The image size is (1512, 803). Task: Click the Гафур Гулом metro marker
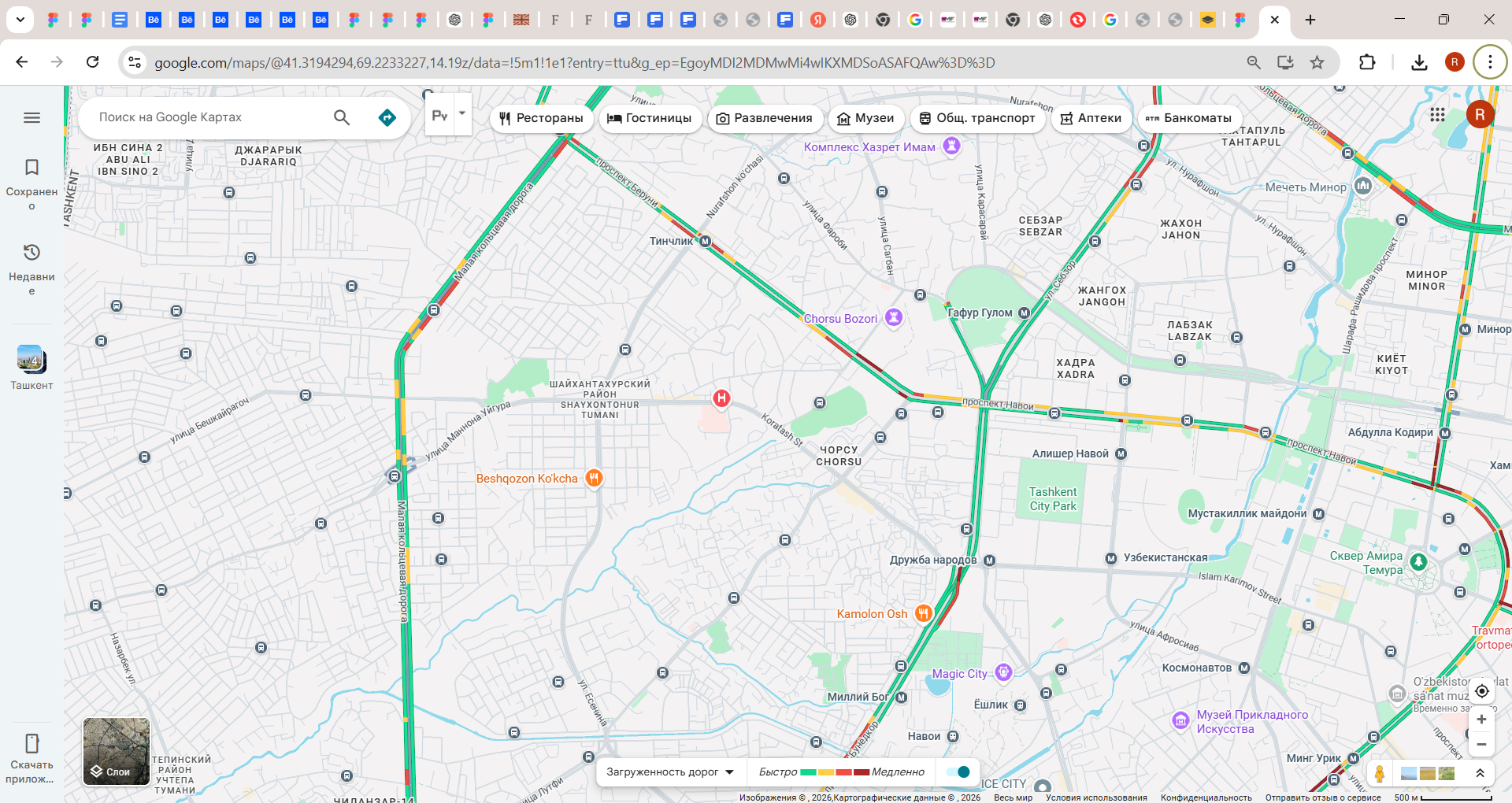pyautogui.click(x=1024, y=313)
